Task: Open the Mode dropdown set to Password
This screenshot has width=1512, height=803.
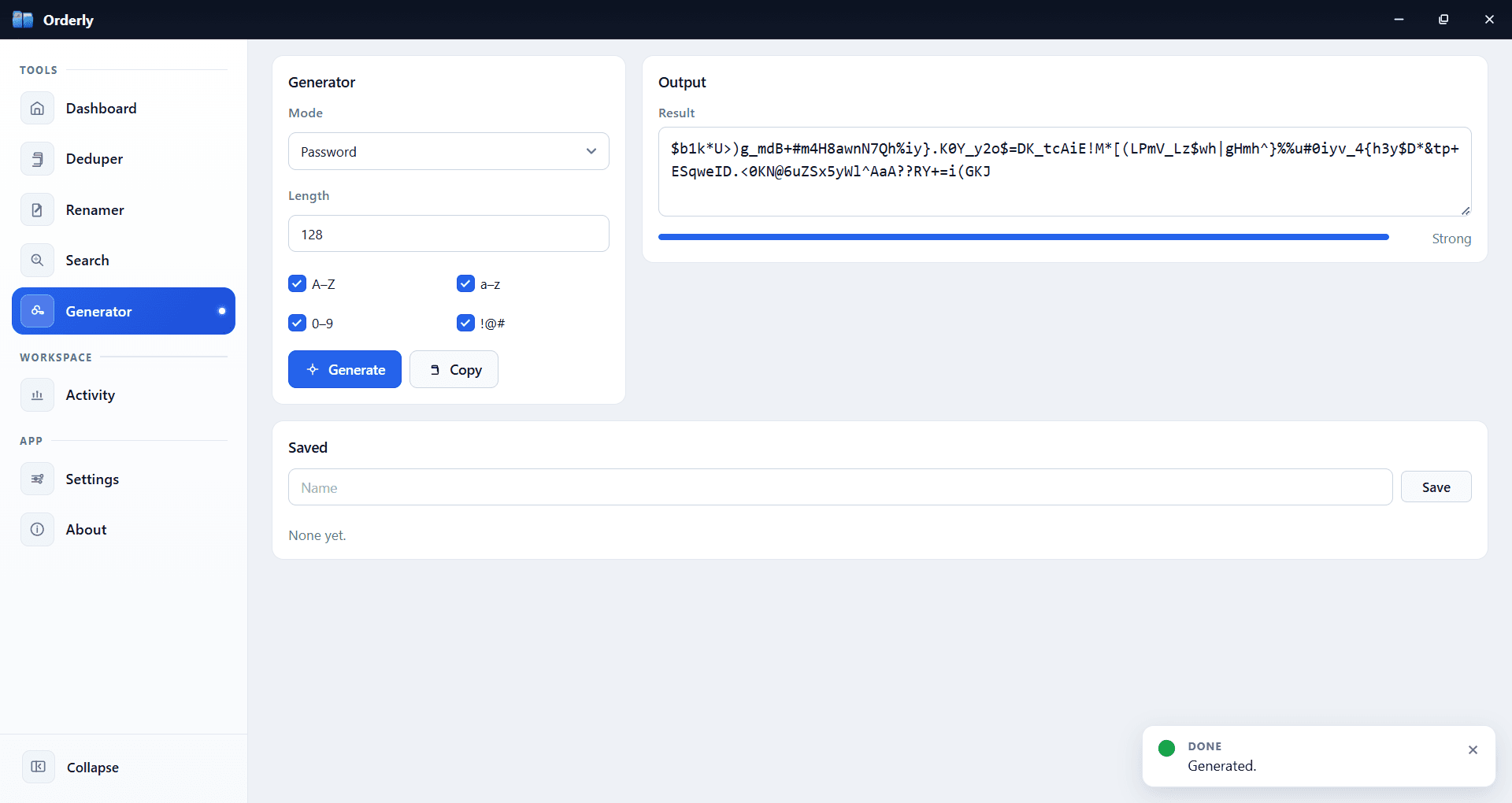Action: [x=449, y=151]
